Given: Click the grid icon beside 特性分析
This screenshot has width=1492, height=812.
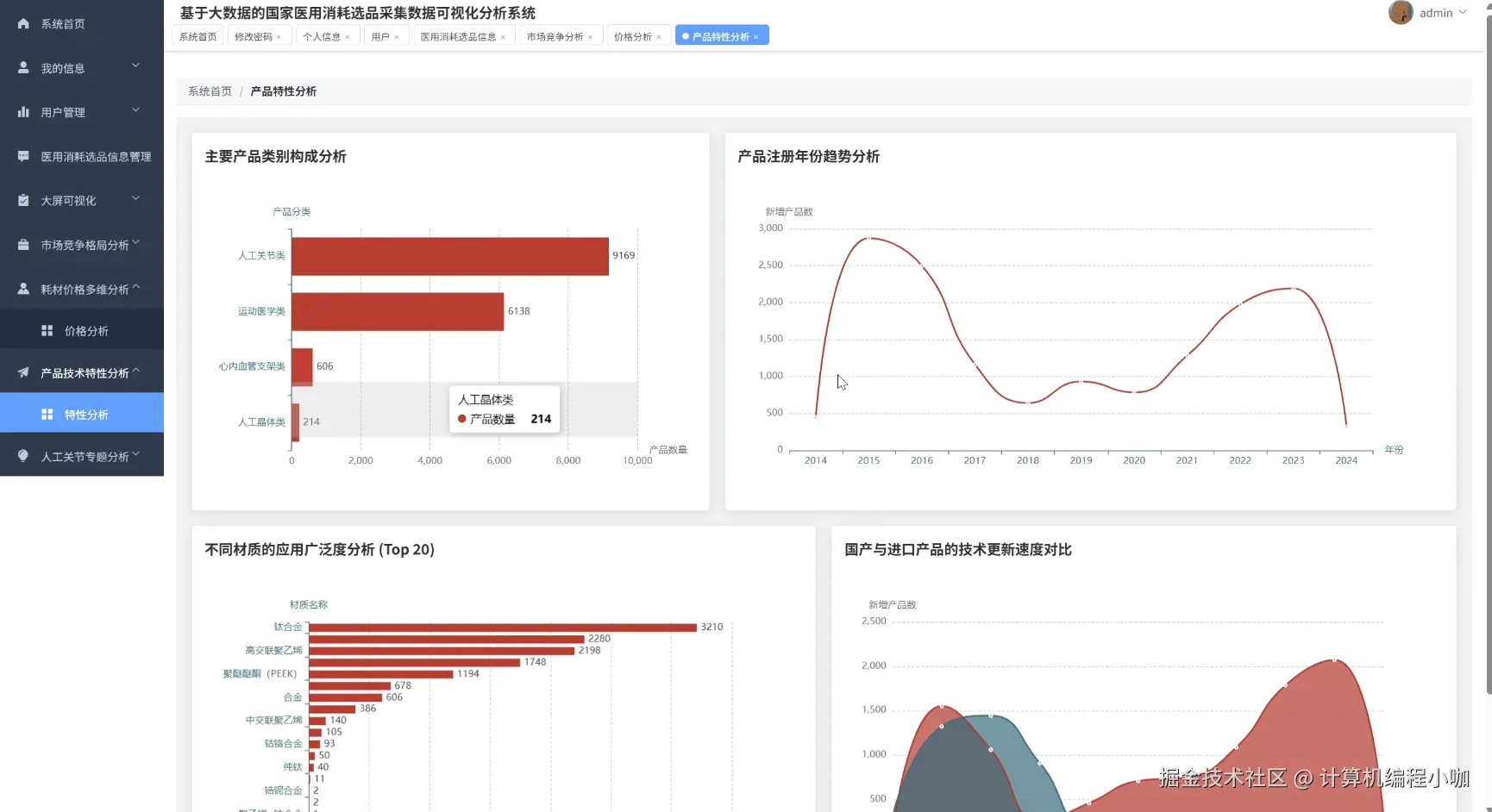Looking at the screenshot, I should pyautogui.click(x=47, y=415).
